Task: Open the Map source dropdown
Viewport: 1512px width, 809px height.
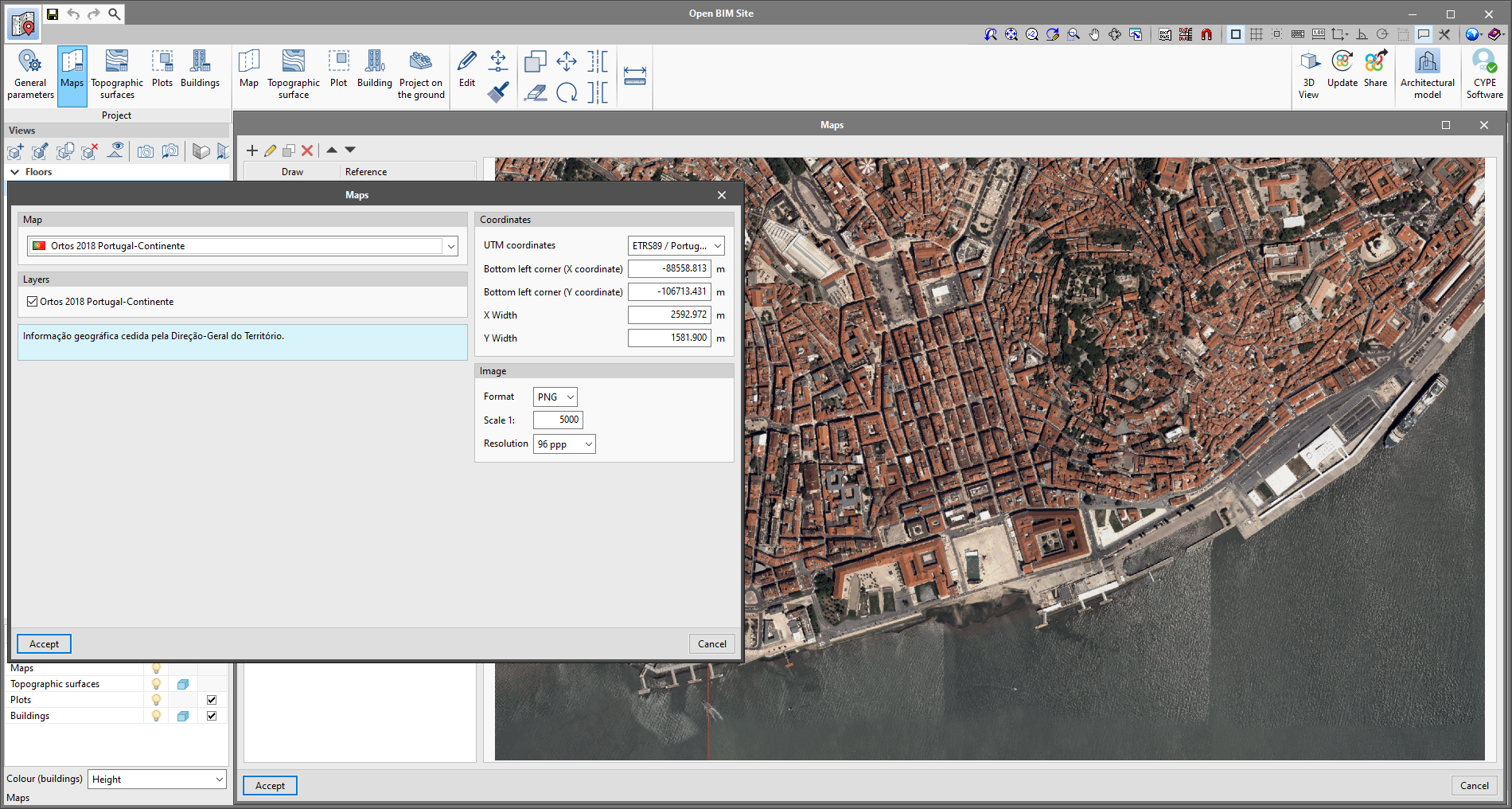Action: click(243, 246)
